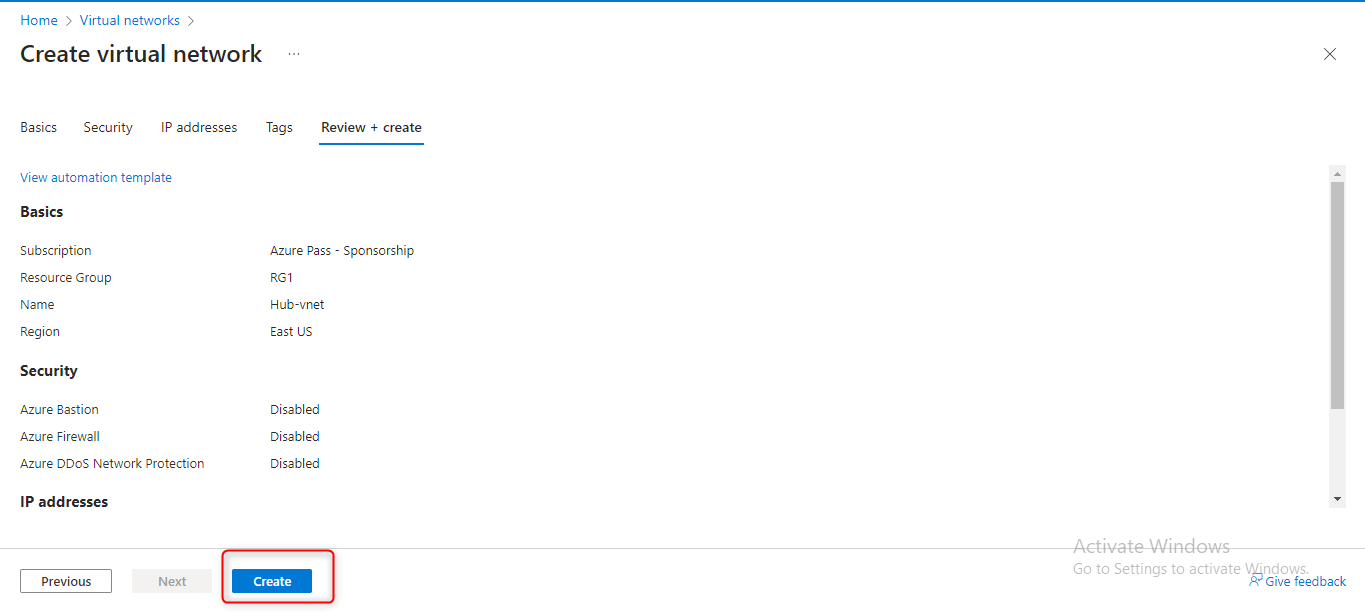Go back with the Previous button
This screenshot has height=612, width=1365.
tap(66, 581)
